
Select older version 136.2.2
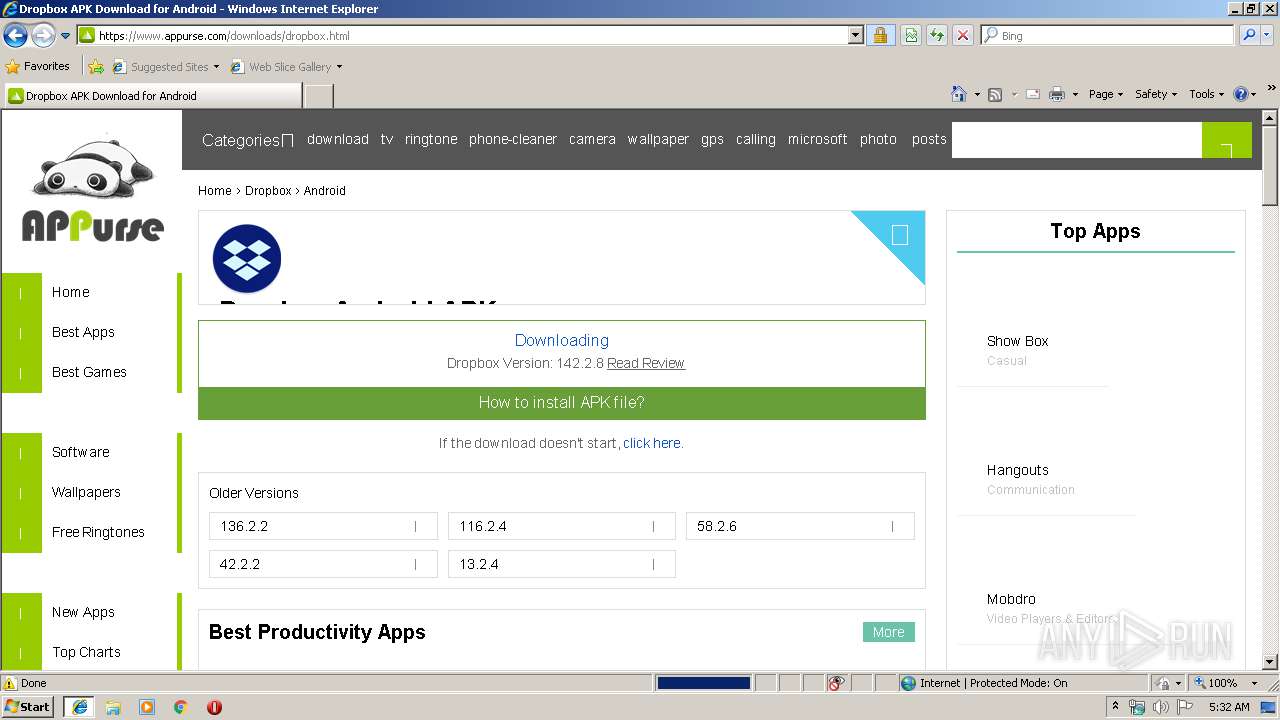323,526
